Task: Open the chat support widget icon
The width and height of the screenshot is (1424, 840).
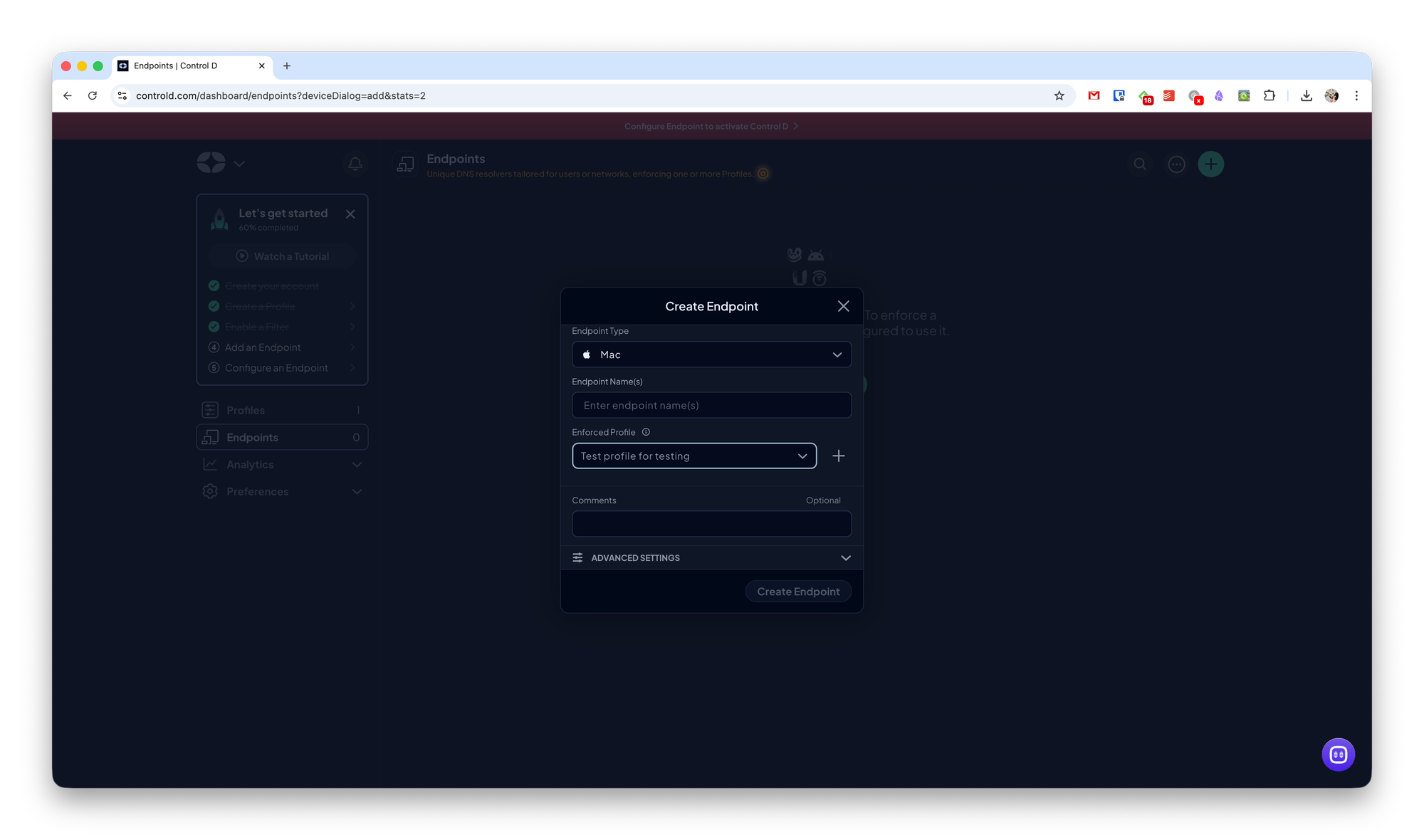Action: click(x=1338, y=754)
